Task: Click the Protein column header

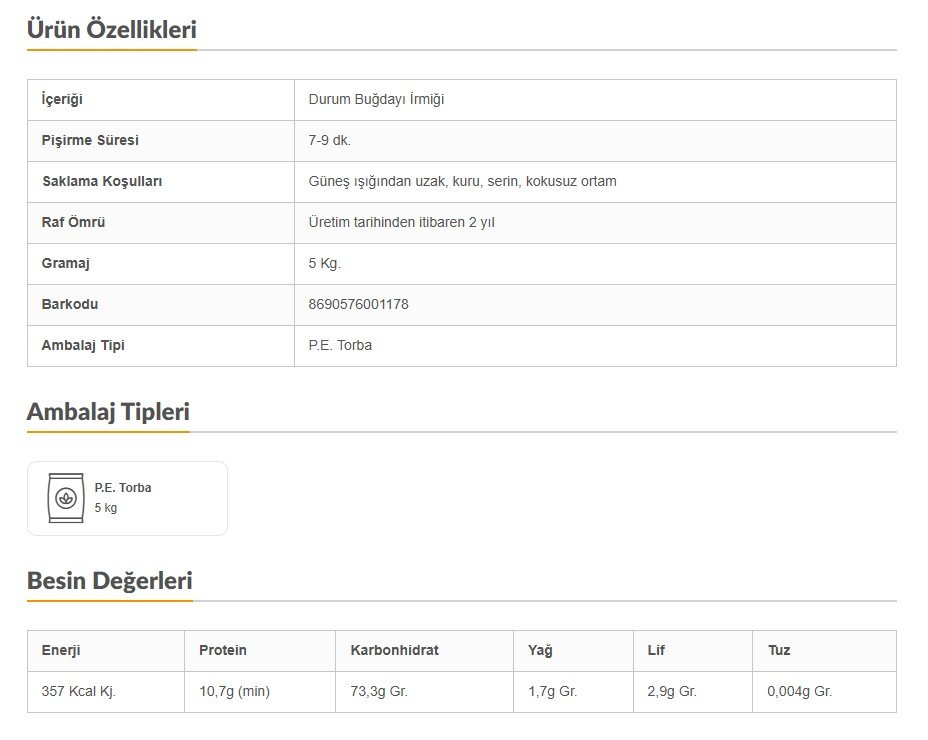Action: tap(222, 650)
